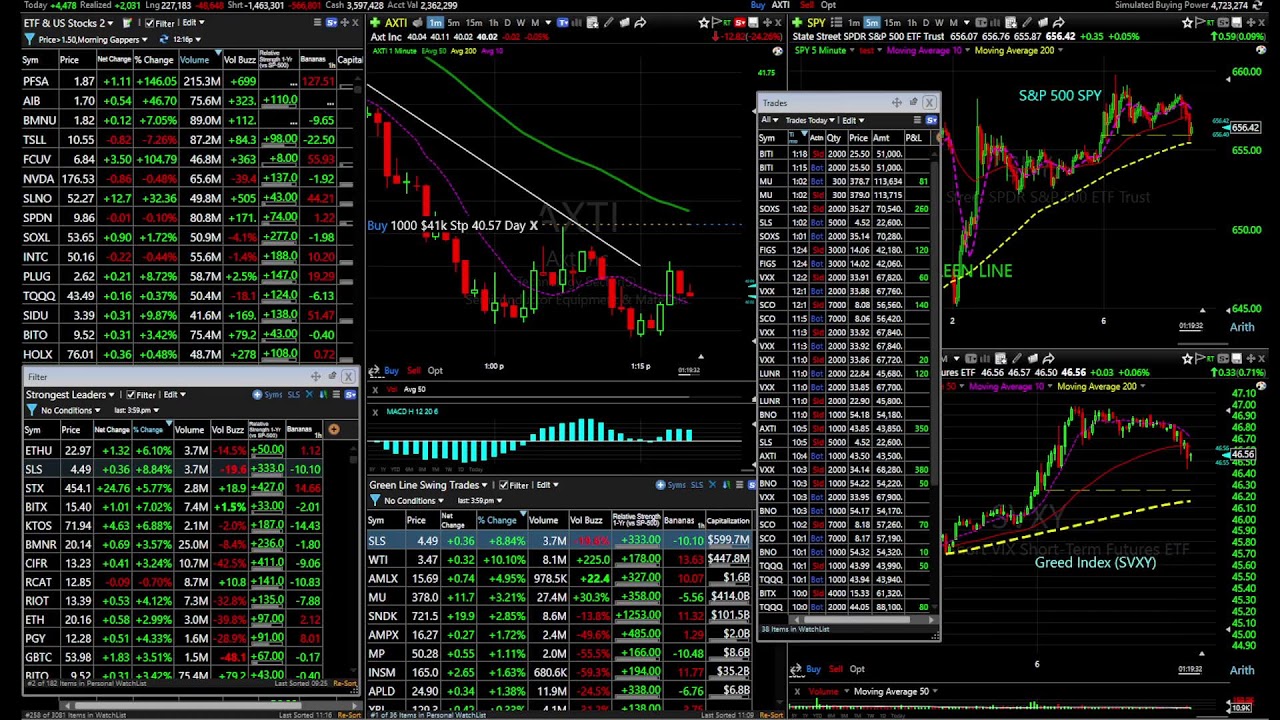Viewport: 1280px width, 720px height.
Task: Select the pencil drawing tool on SPY chart
Action: coord(1026,23)
